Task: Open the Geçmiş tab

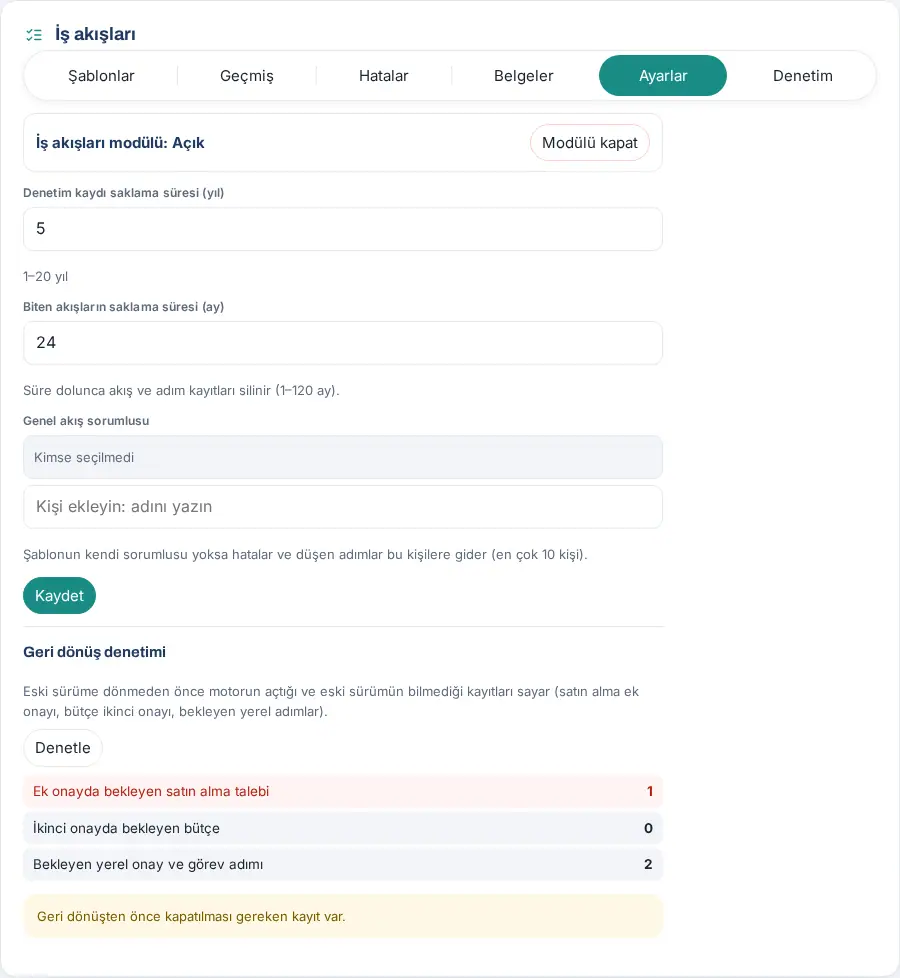Action: tap(247, 76)
